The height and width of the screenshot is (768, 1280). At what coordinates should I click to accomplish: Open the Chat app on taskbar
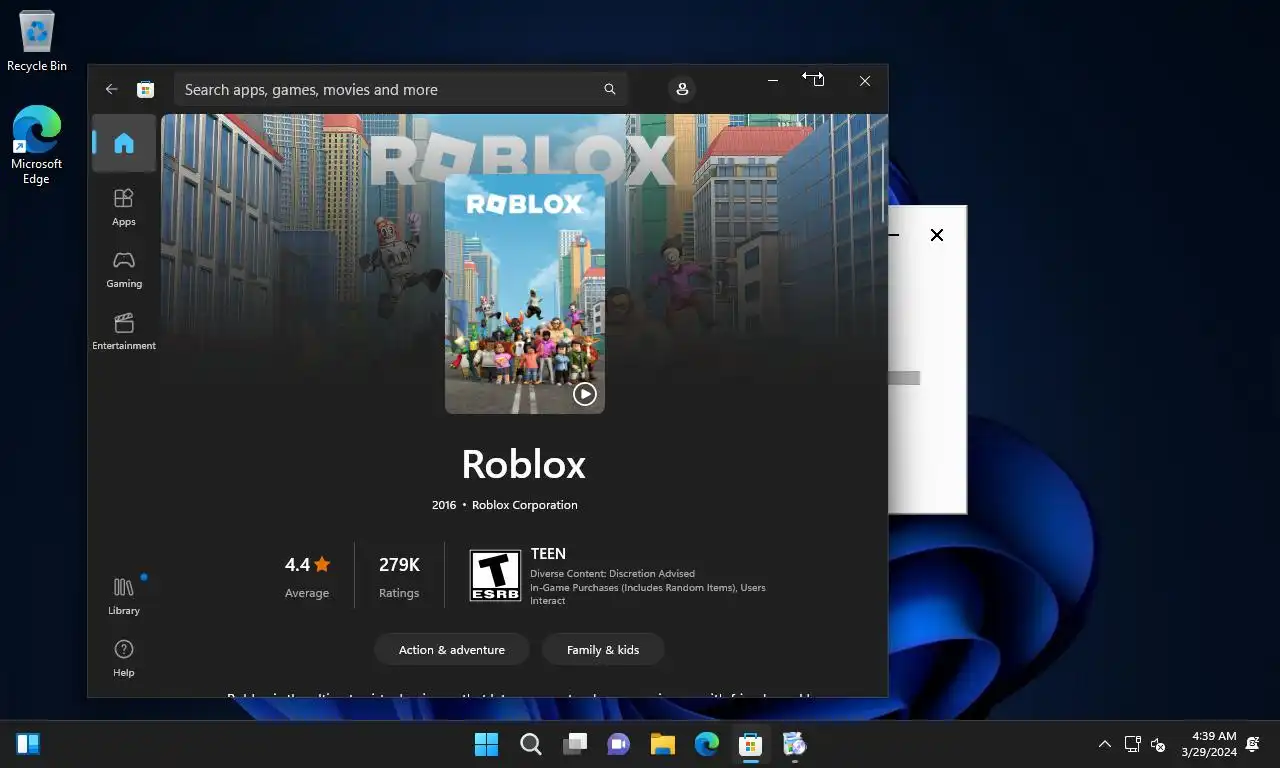click(619, 744)
